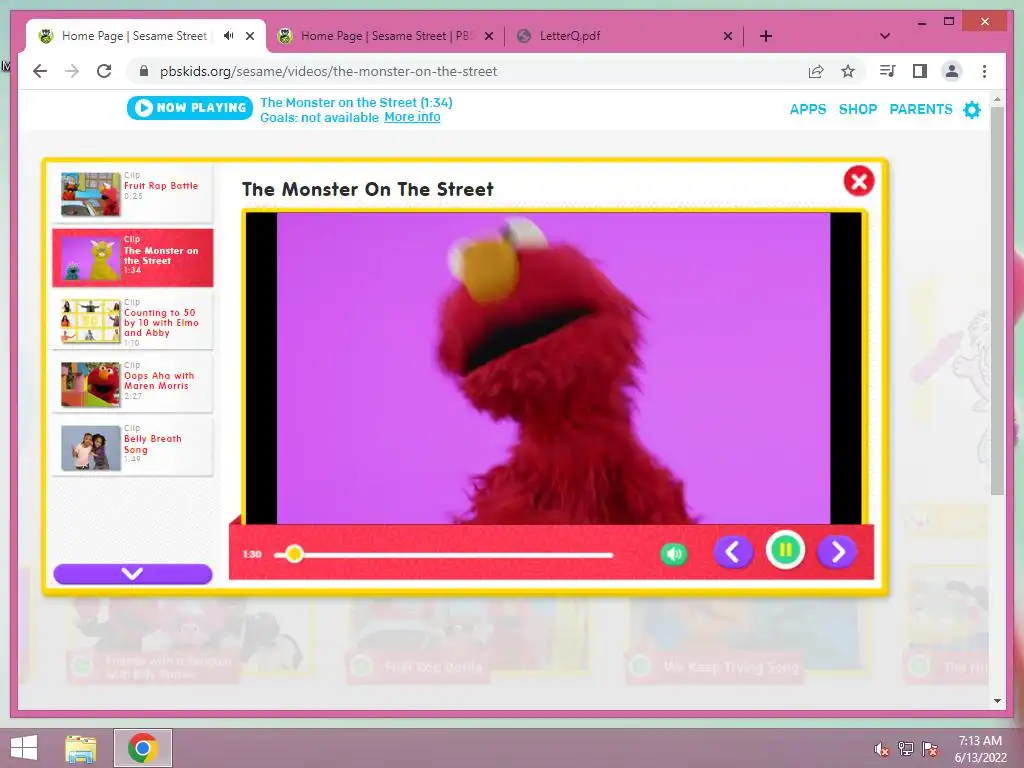The height and width of the screenshot is (768, 1024).
Task: Play the Belly Breath Song clip
Action: click(133, 447)
